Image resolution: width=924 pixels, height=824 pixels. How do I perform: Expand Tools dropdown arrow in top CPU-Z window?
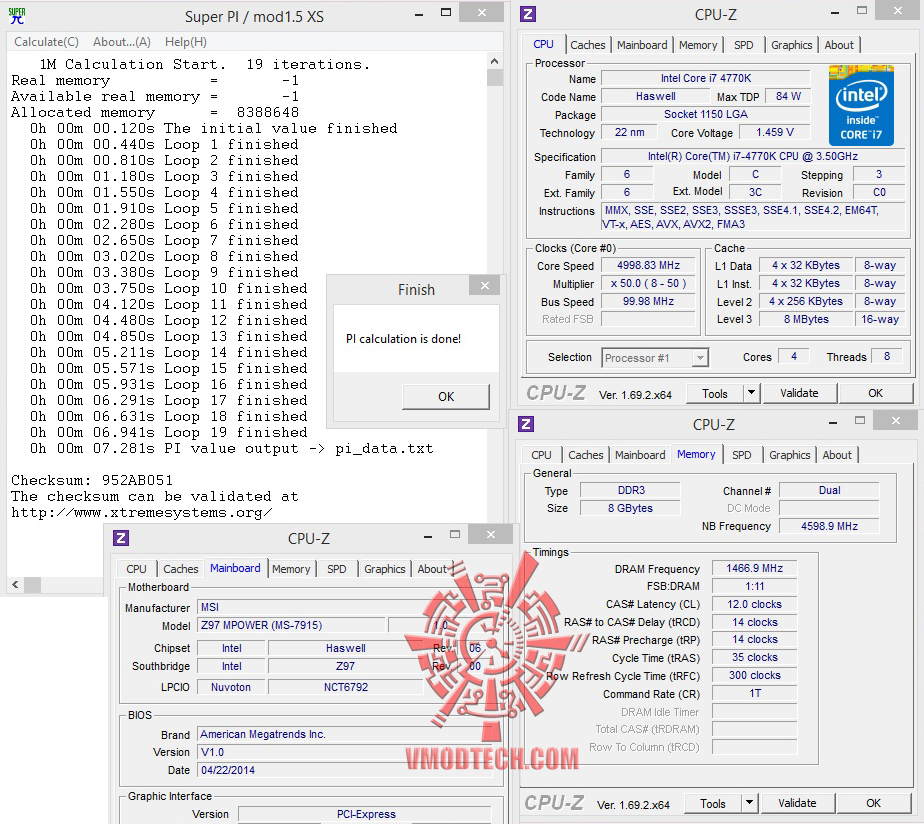751,393
